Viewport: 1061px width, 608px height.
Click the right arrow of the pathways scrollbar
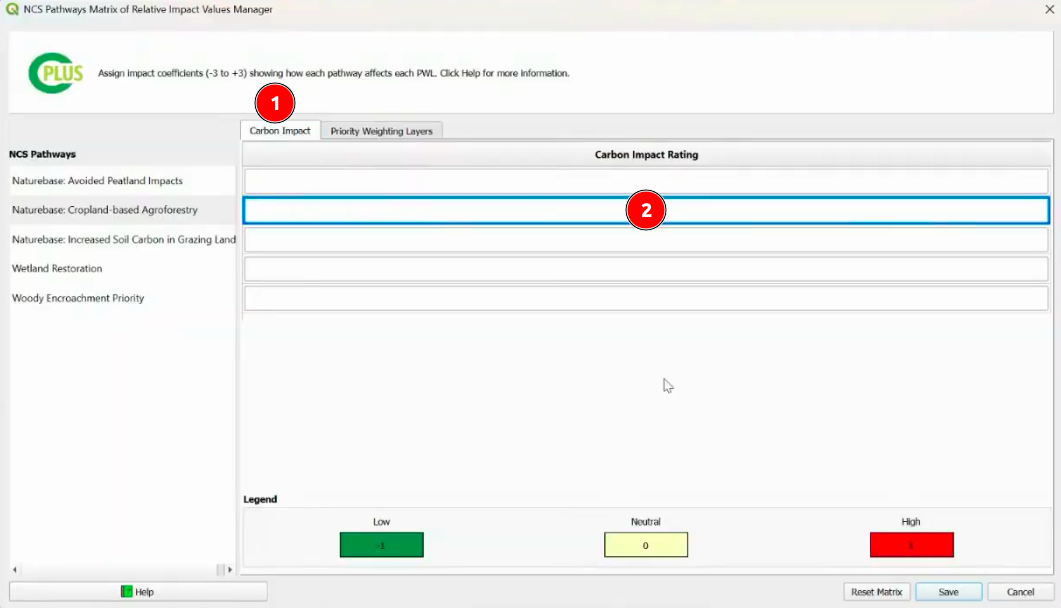[x=230, y=569]
